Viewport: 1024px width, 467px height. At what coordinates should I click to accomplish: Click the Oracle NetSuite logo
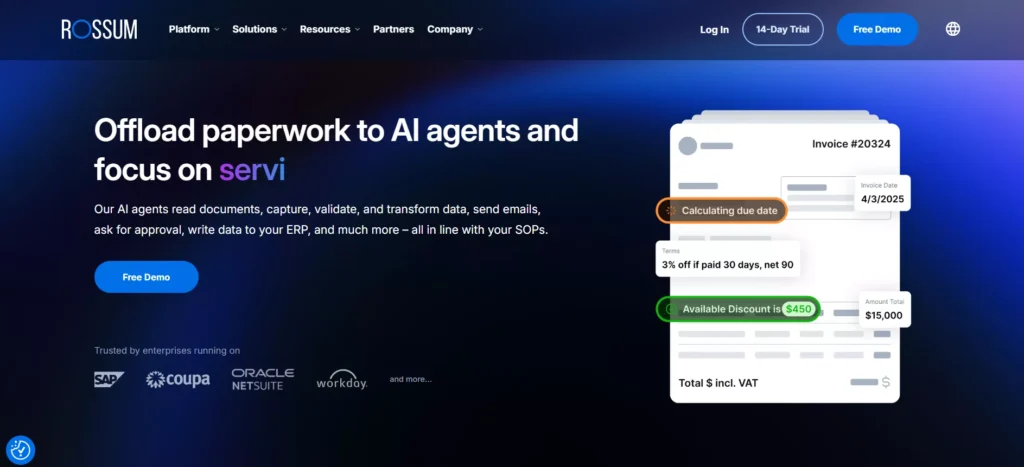[x=263, y=379]
